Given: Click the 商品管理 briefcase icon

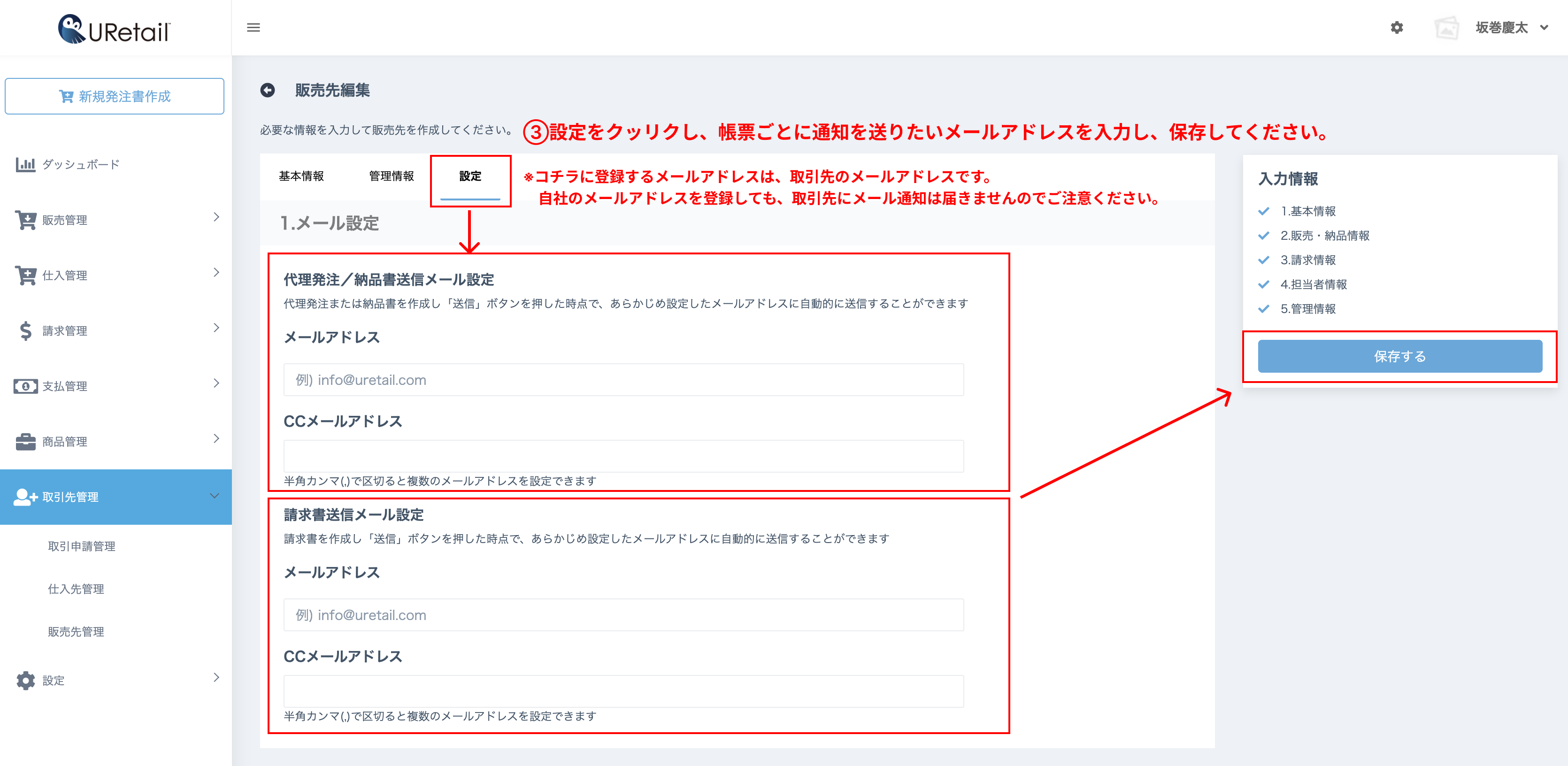Looking at the screenshot, I should pyautogui.click(x=25, y=441).
